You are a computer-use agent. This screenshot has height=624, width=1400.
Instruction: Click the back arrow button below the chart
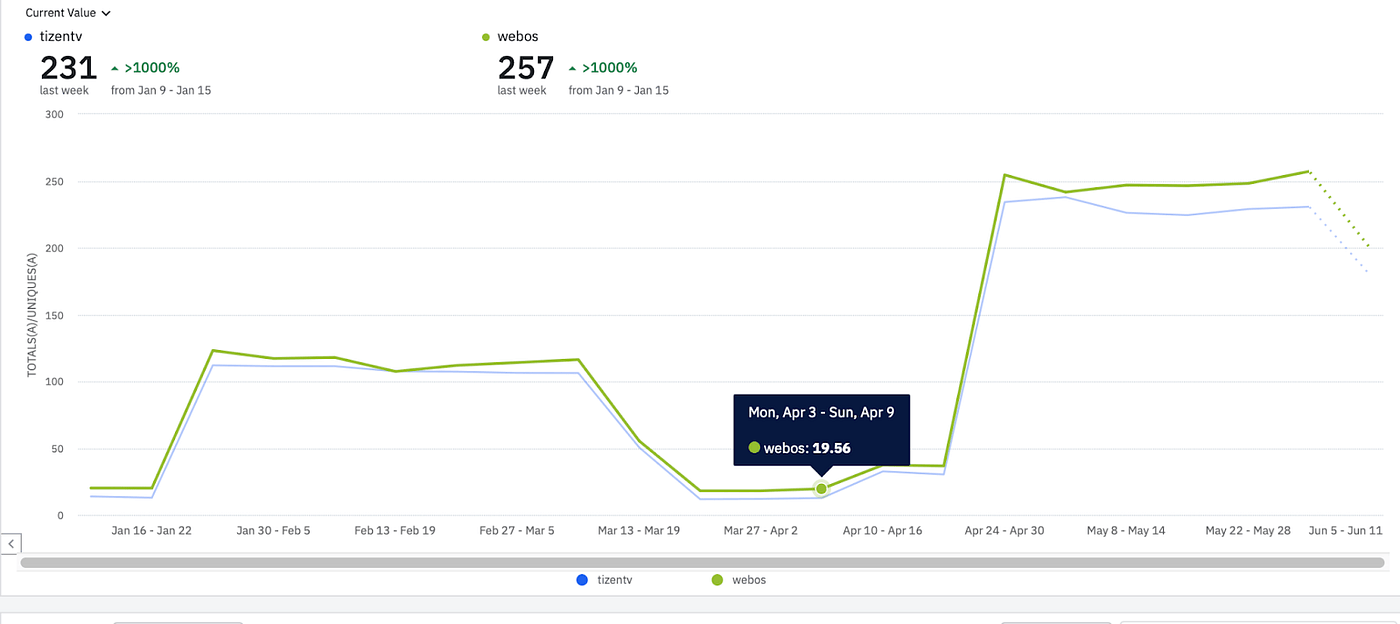(x=11, y=543)
